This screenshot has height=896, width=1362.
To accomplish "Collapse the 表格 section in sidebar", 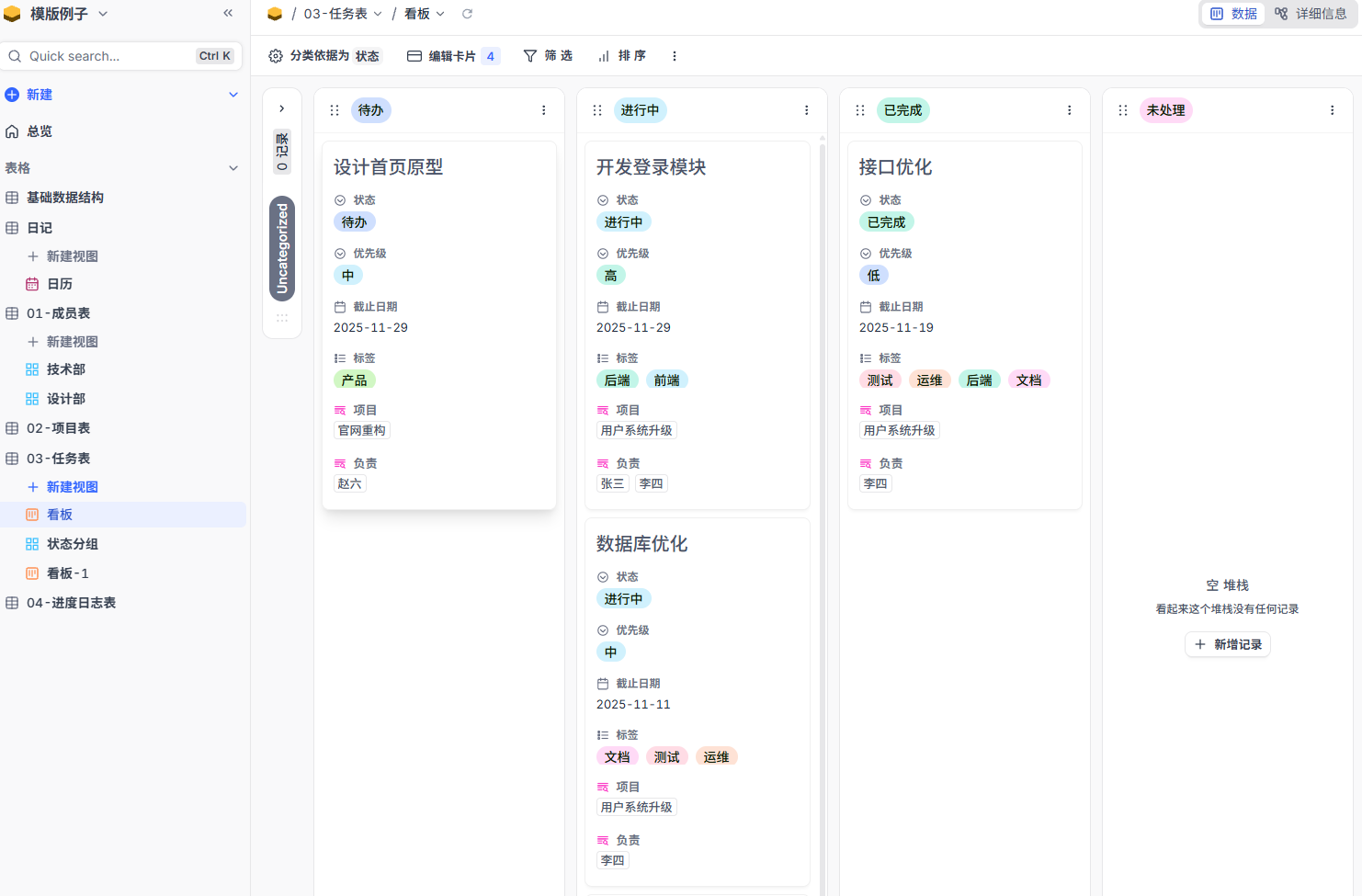I will (x=233, y=168).
